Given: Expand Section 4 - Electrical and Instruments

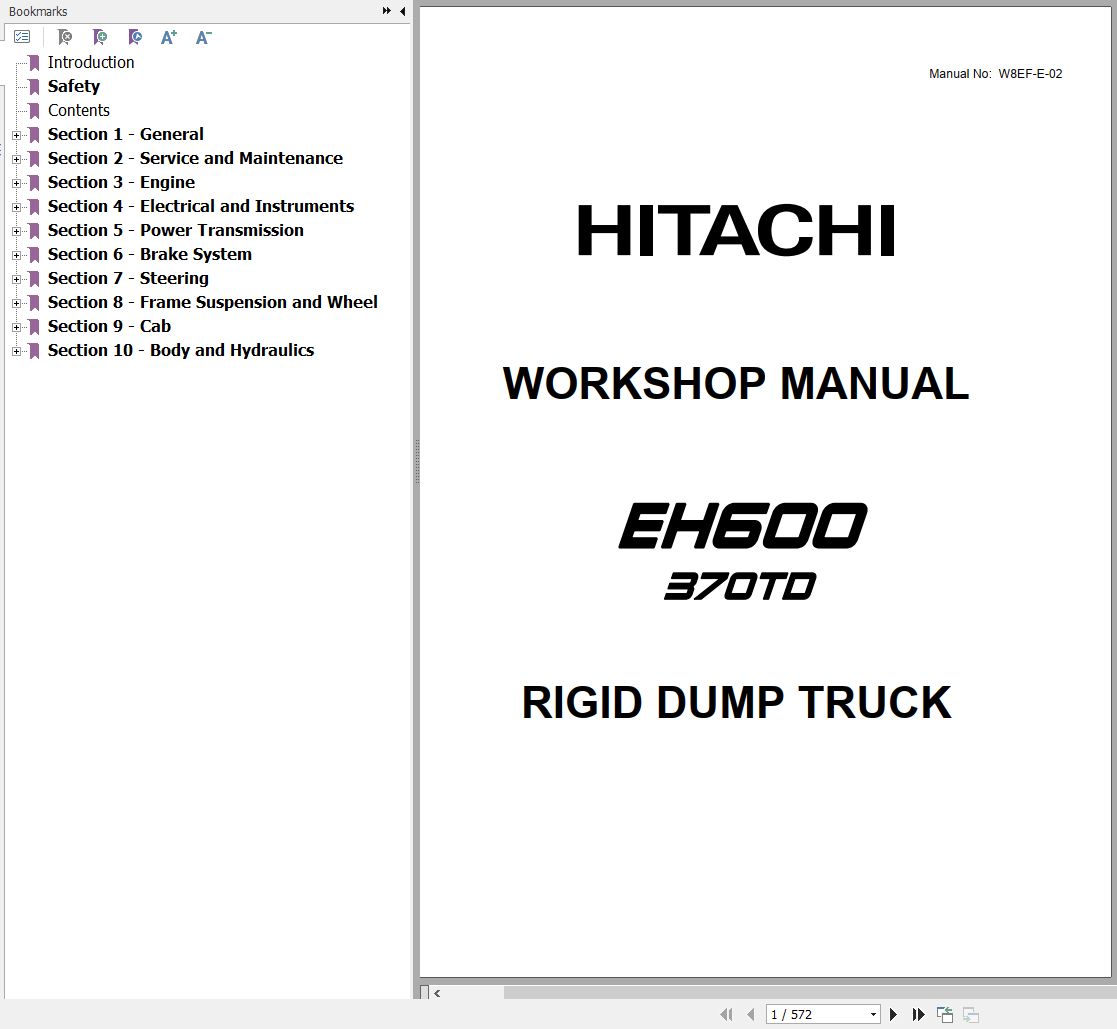Looking at the screenshot, I should click(16, 207).
